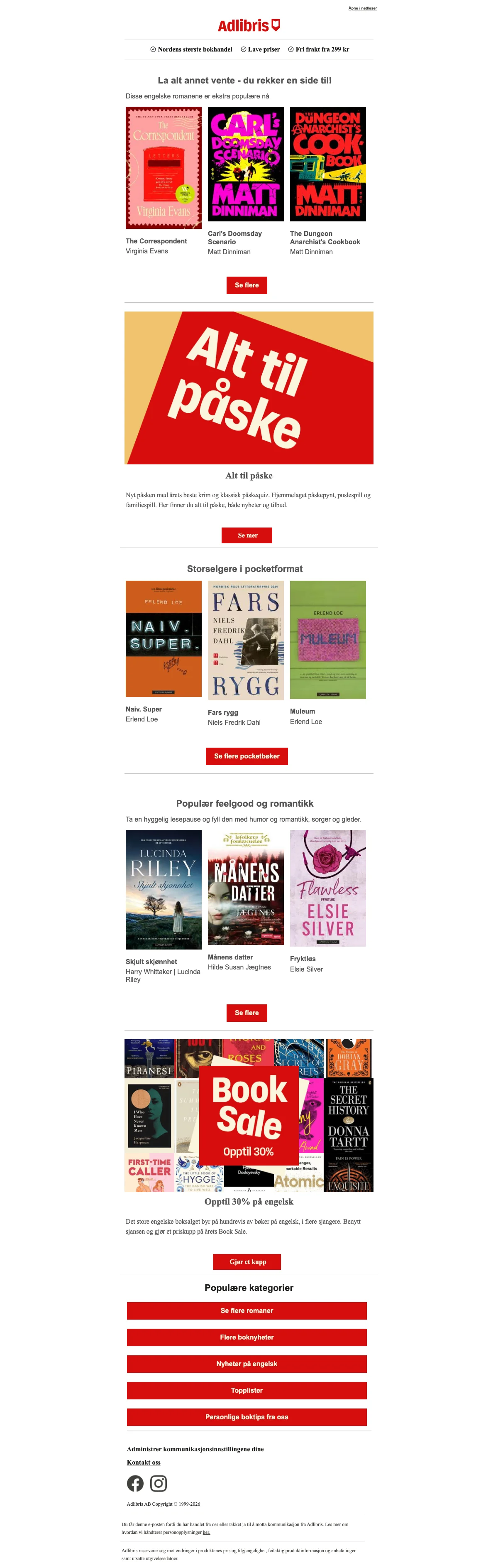Select Topplister category
Viewport: 498px width, 1568px height.
tap(247, 1390)
